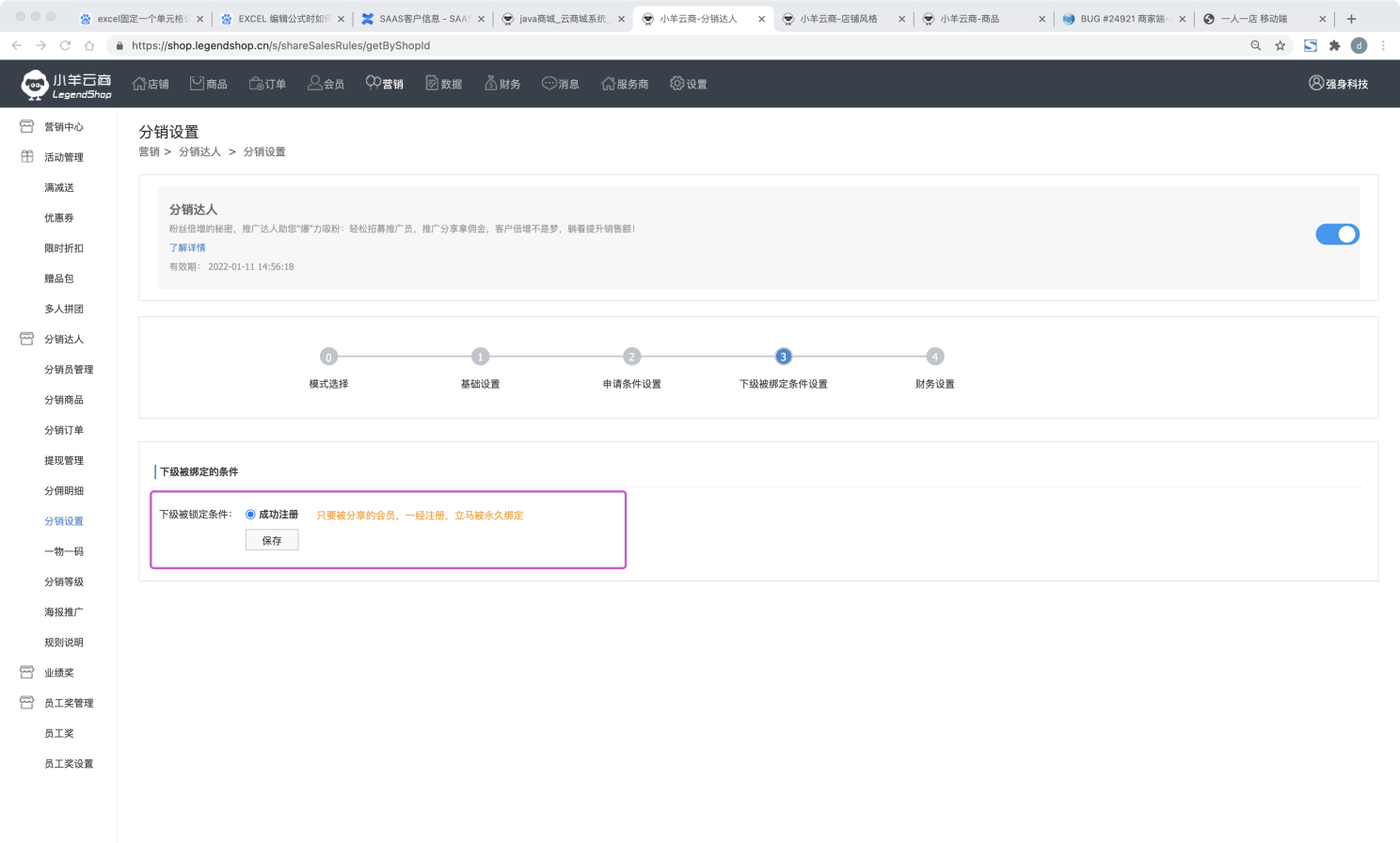Click the 强身科技 user account icon
The height and width of the screenshot is (843, 1400).
tap(1316, 83)
